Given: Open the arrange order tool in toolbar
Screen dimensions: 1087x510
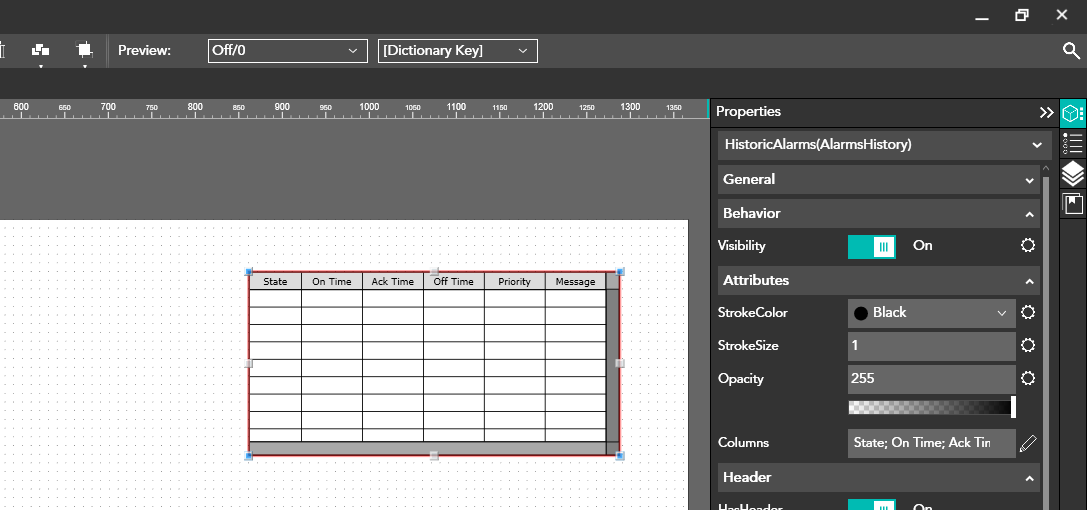Looking at the screenshot, I should coord(41,51).
